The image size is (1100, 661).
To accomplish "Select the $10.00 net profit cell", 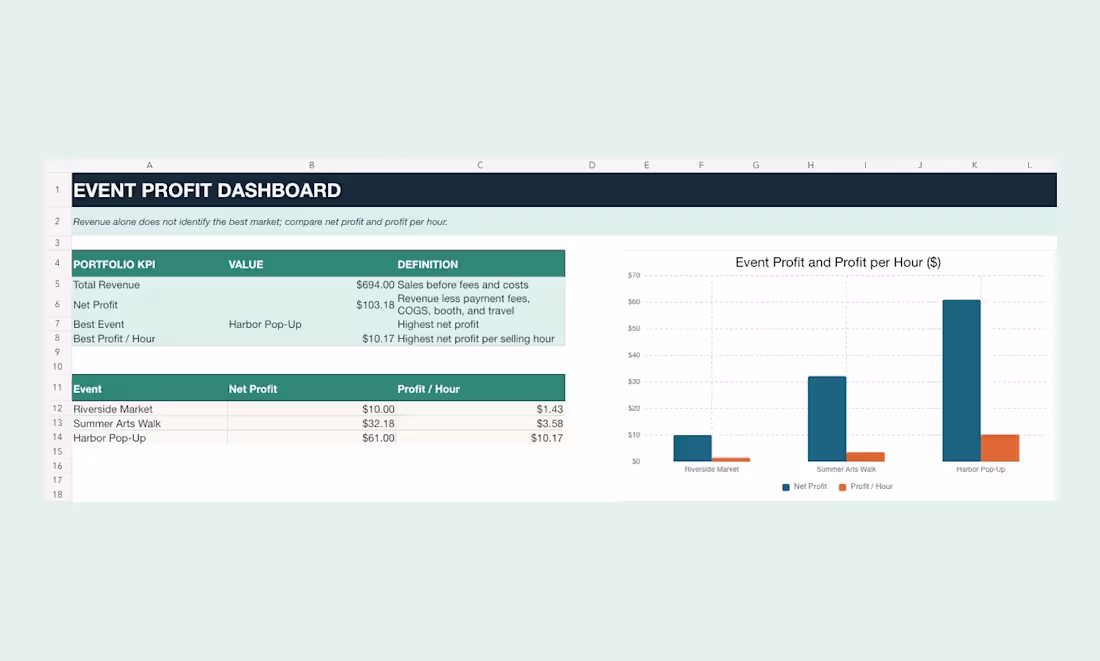I will point(311,409).
